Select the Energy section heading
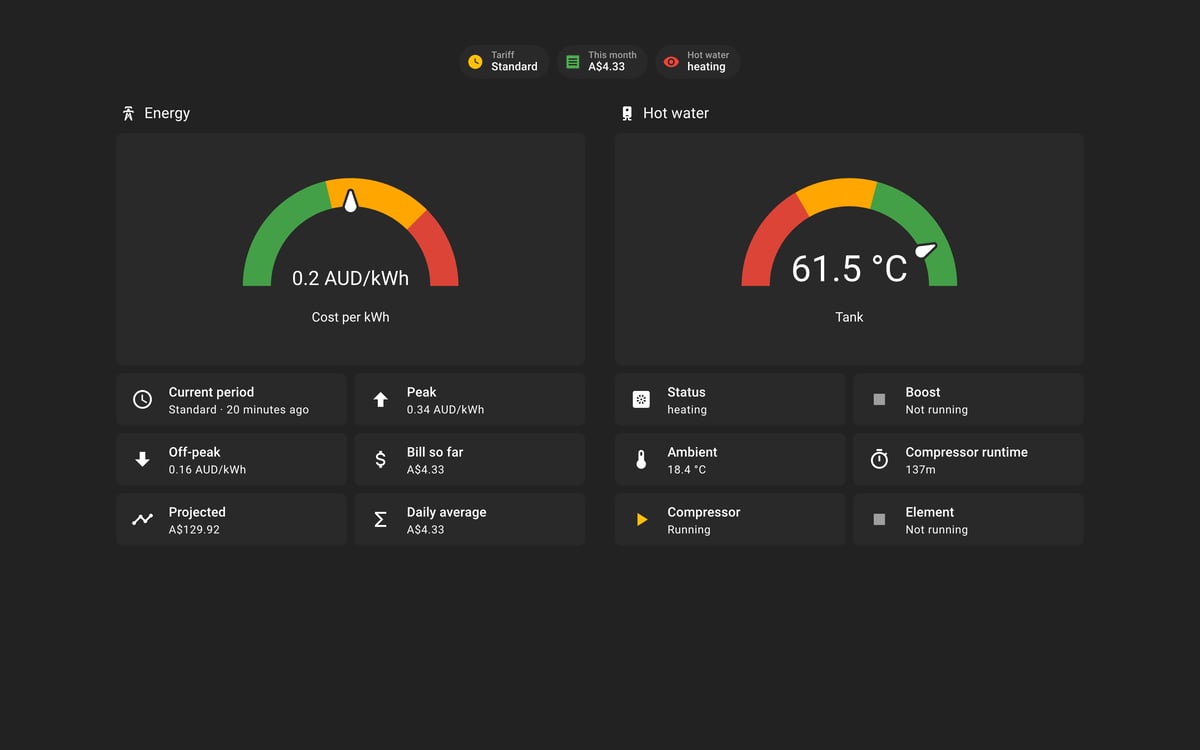 click(x=167, y=113)
